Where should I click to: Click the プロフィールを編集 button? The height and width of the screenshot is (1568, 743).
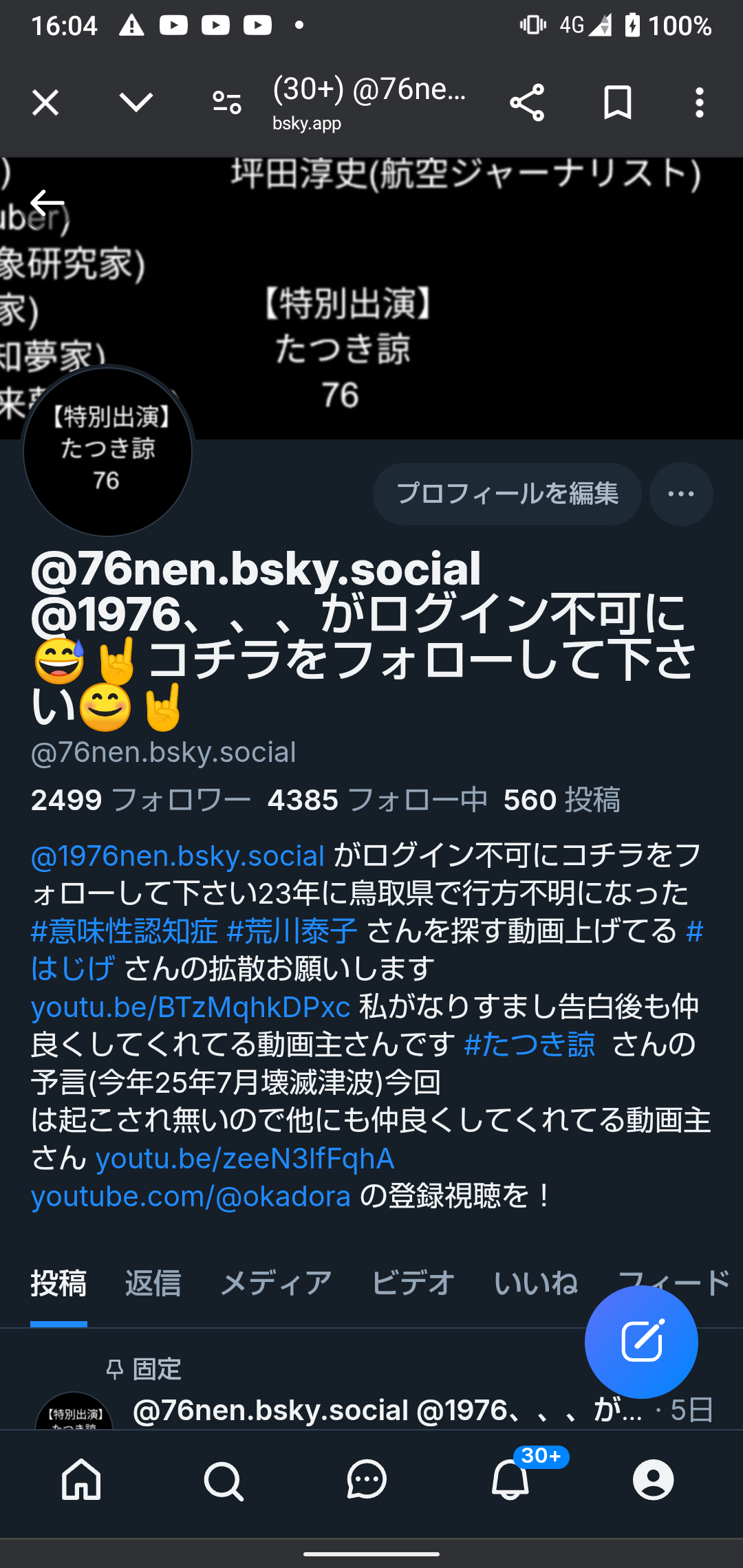(x=507, y=494)
